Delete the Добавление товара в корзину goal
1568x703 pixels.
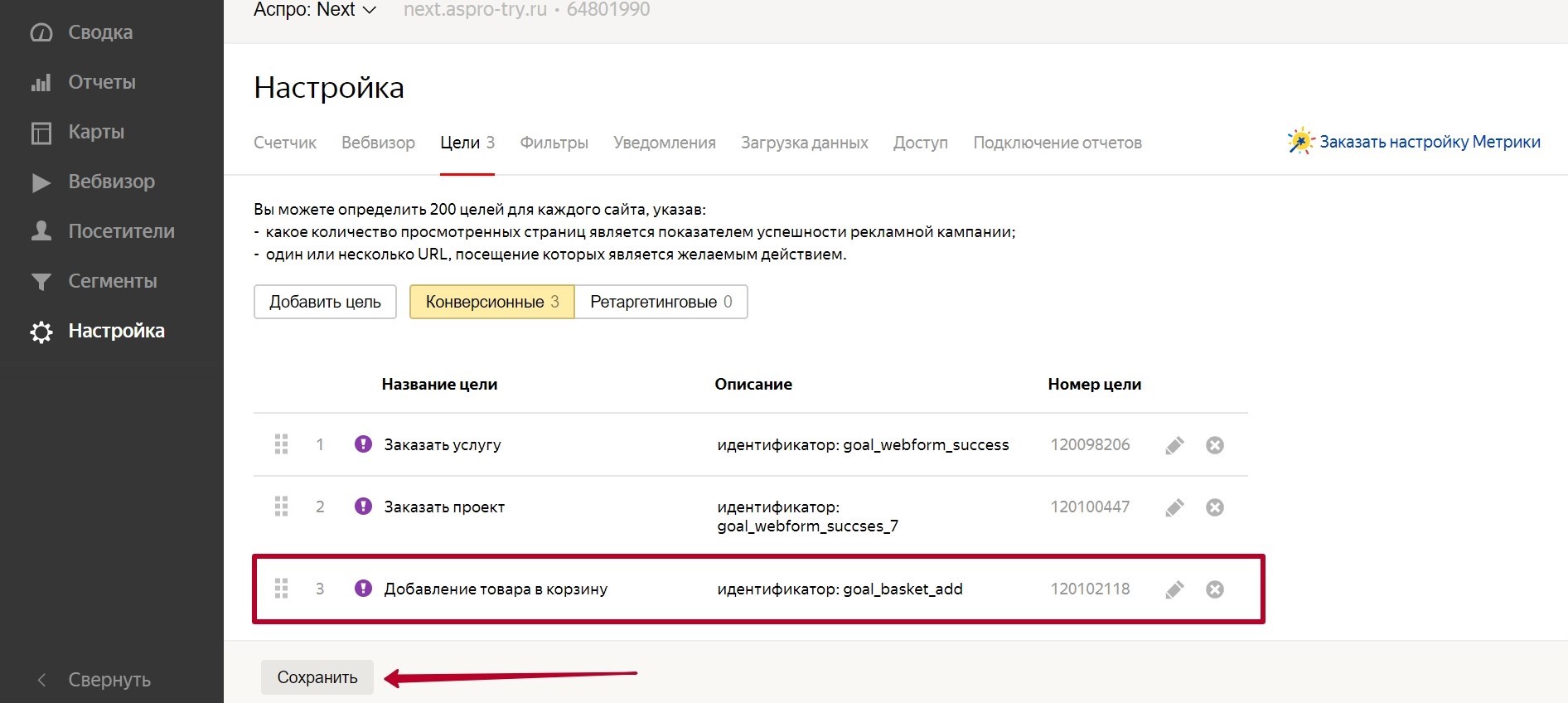point(1215,589)
